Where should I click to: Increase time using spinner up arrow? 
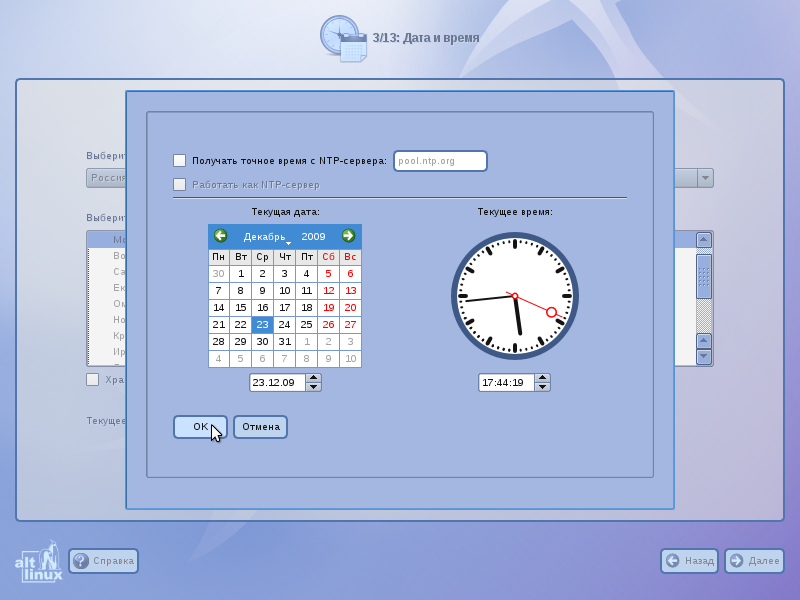pyautogui.click(x=542, y=378)
